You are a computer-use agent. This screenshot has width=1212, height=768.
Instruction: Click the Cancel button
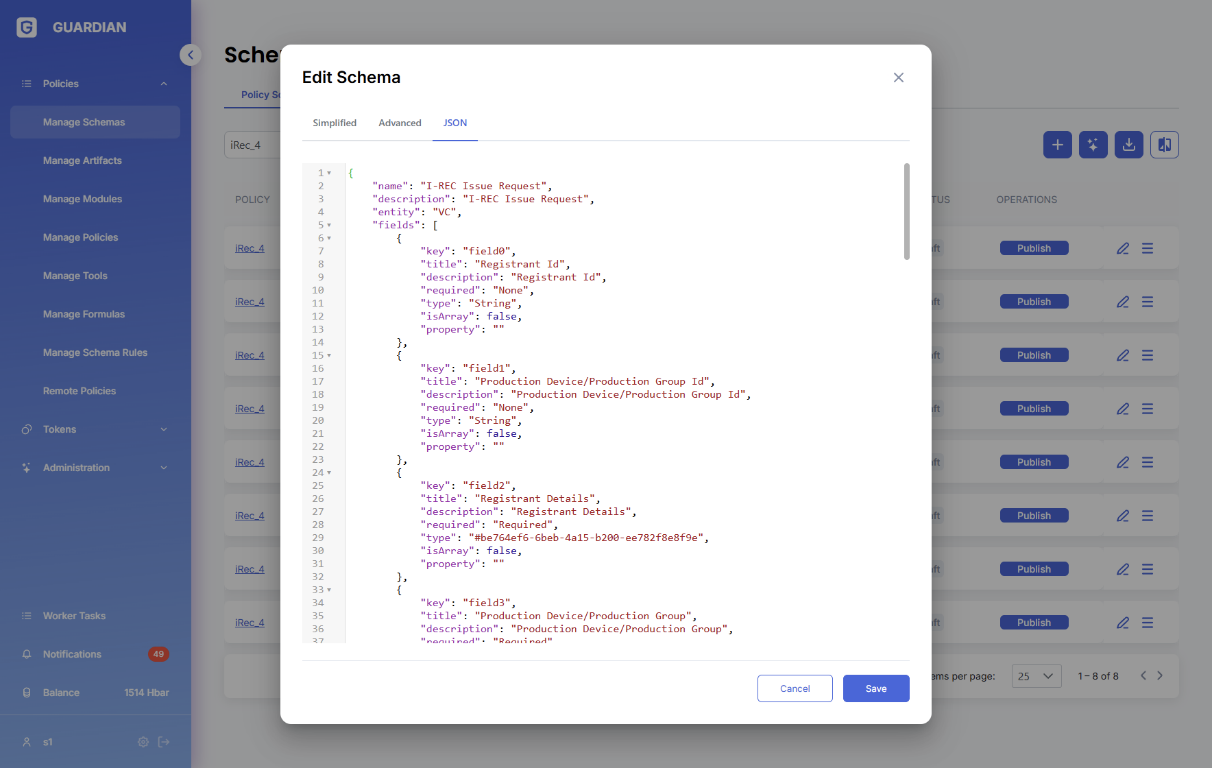(x=794, y=688)
